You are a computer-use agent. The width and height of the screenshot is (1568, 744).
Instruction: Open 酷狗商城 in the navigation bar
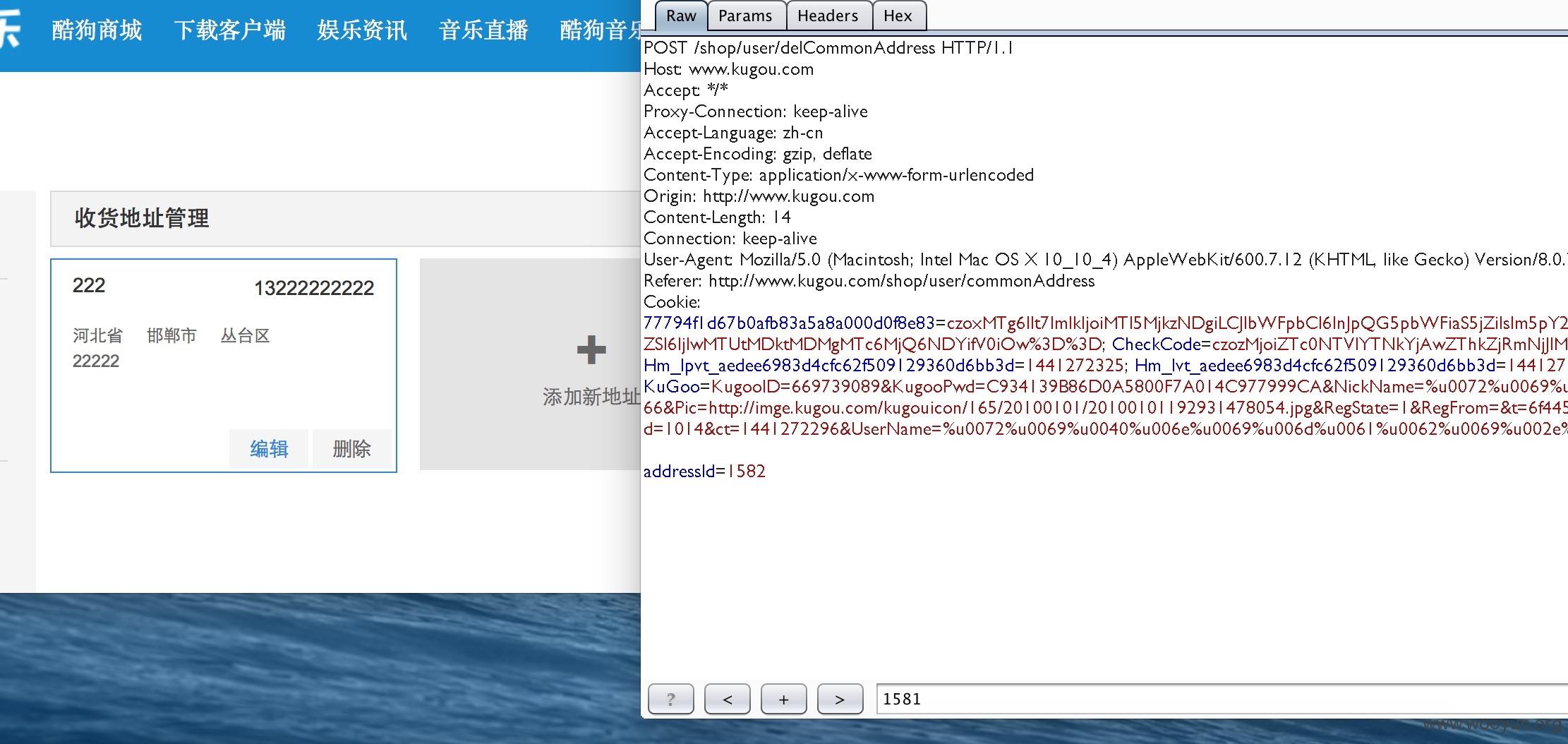point(97,30)
